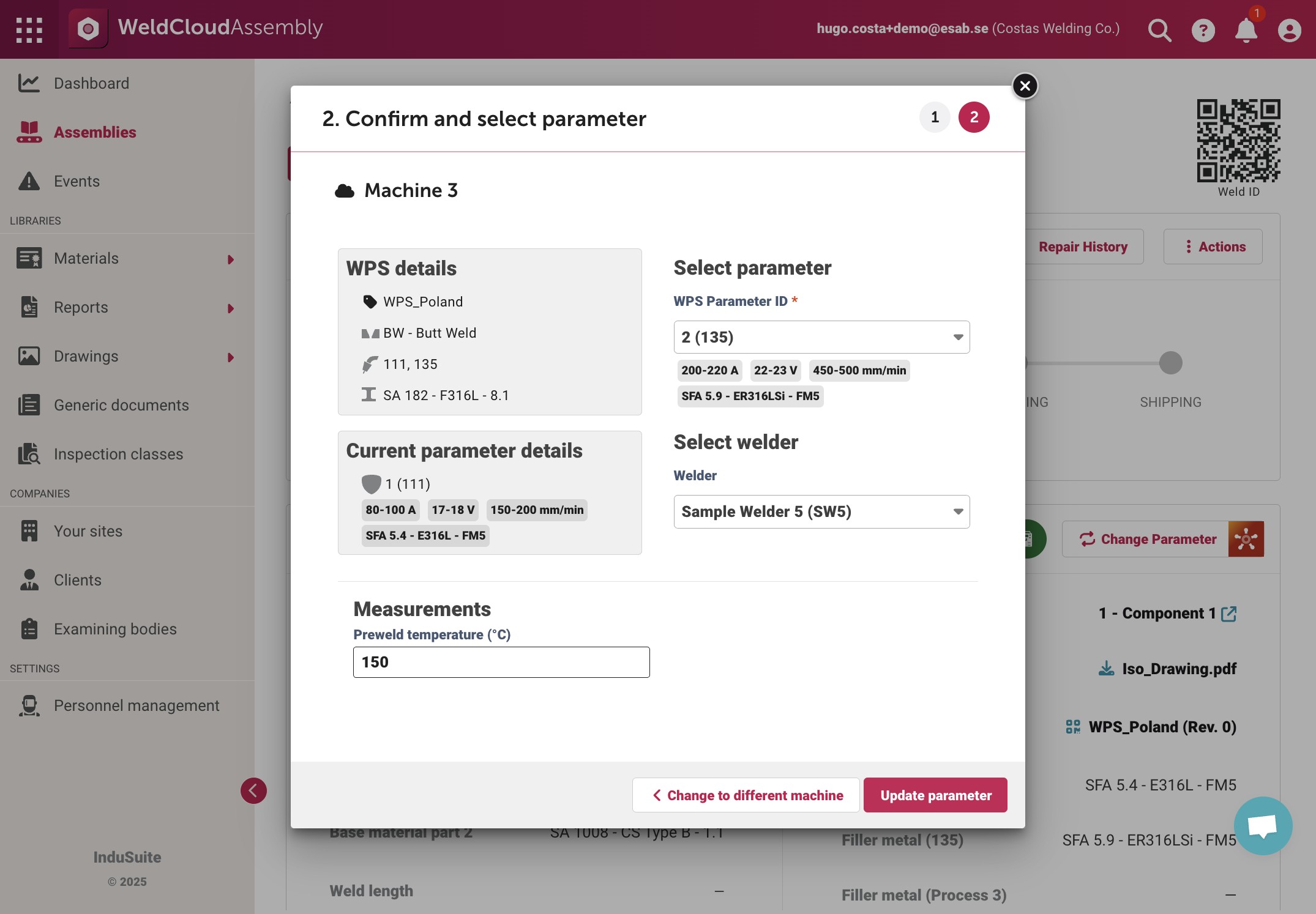Go back to step 1 indicator
The image size is (1316, 914).
pyautogui.click(x=935, y=117)
